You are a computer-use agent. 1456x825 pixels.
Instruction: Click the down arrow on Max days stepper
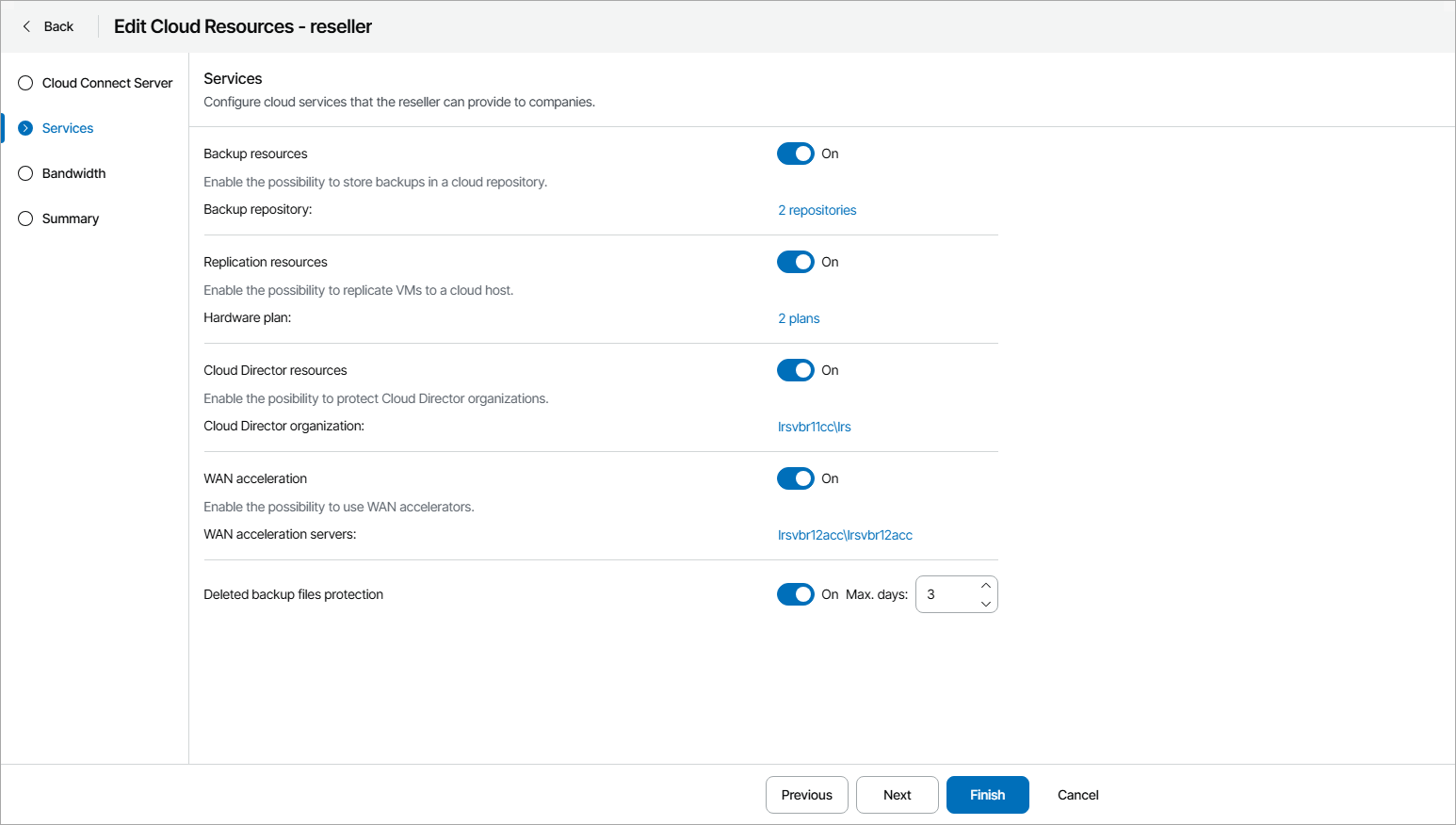[x=985, y=604]
